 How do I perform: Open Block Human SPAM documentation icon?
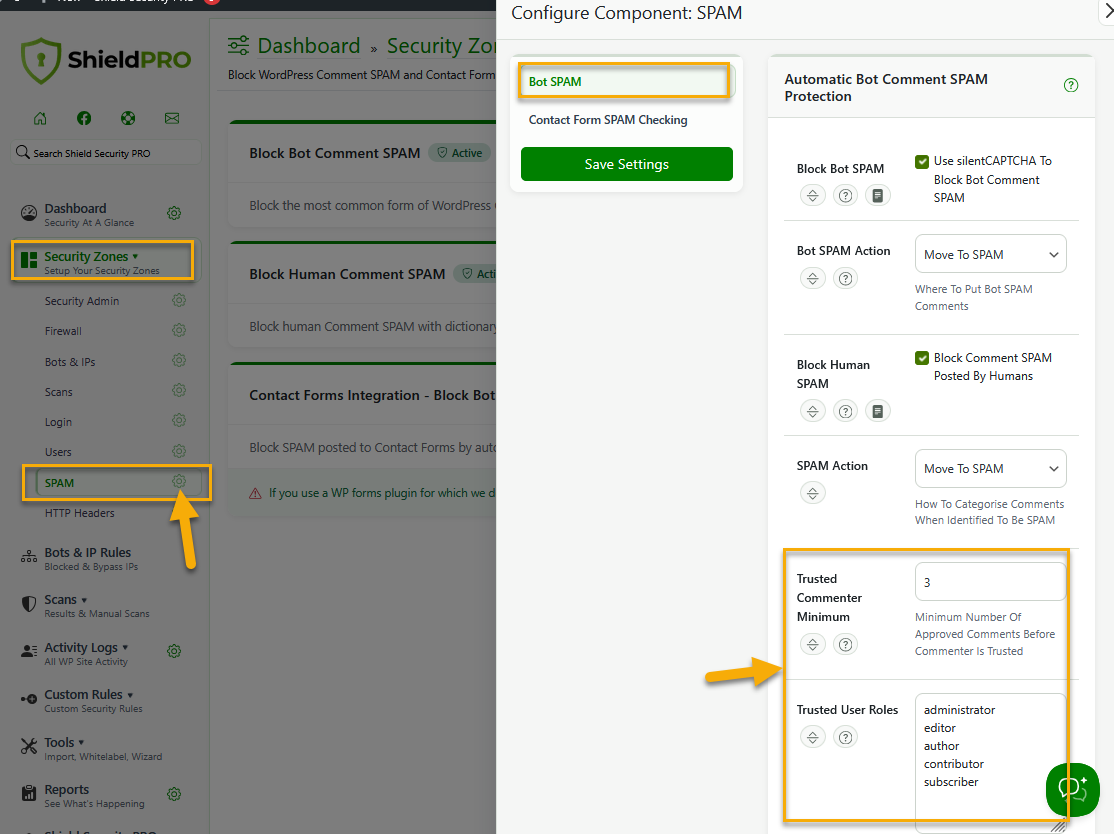point(877,411)
